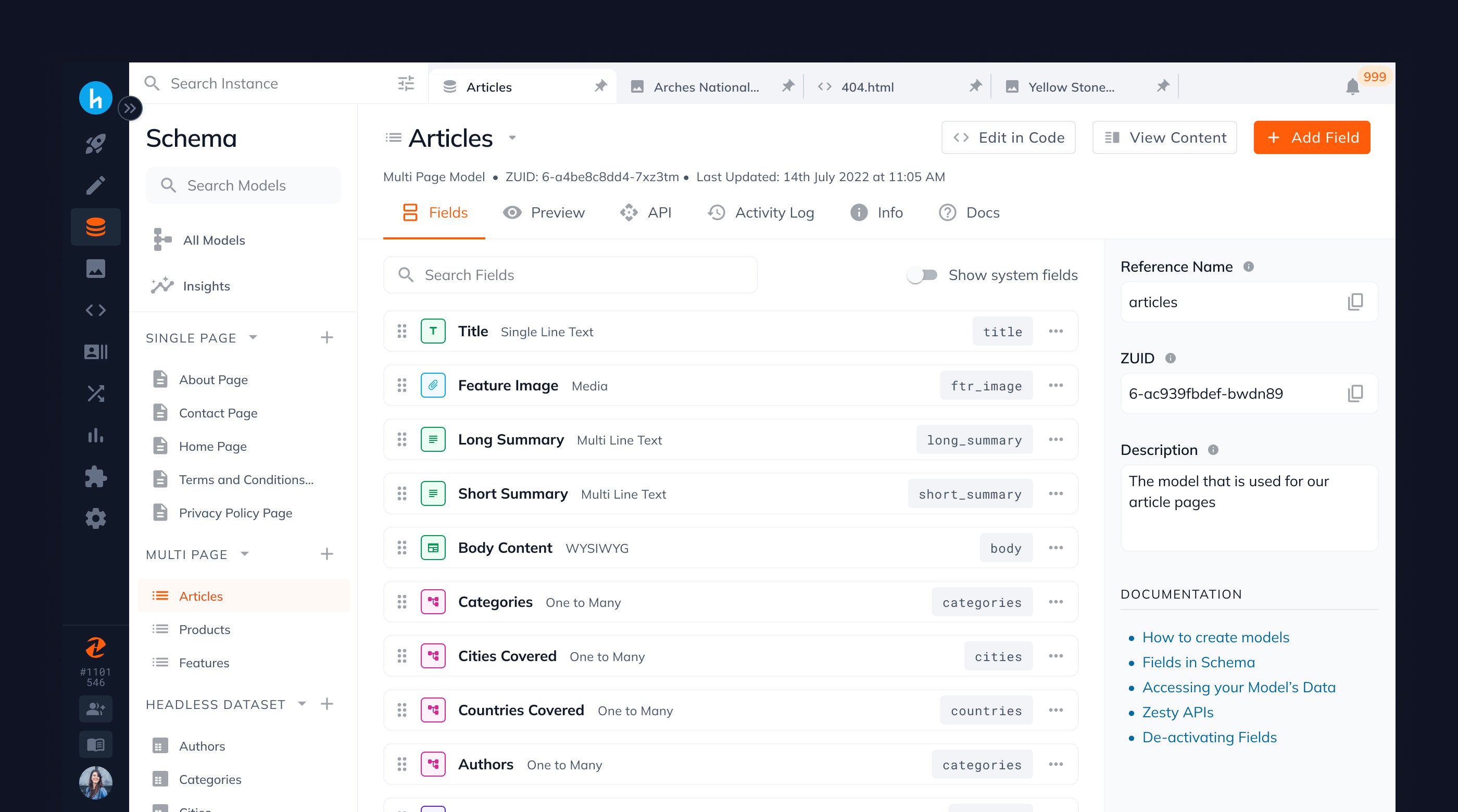The width and height of the screenshot is (1458, 812).
Task: Switch to the API tab
Action: click(x=657, y=212)
